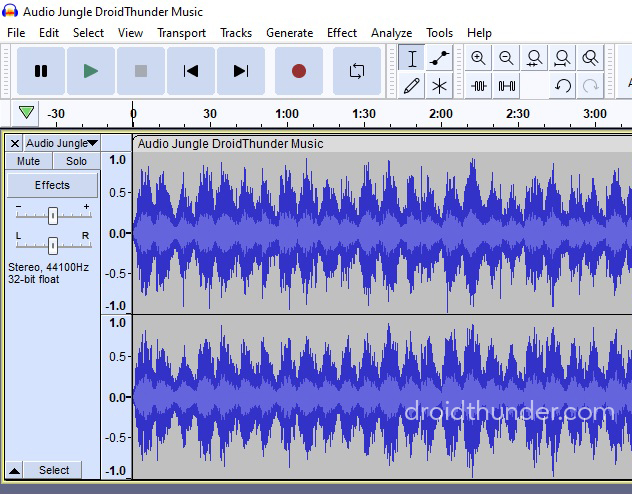Open the Effect menu
The width and height of the screenshot is (632, 494).
click(x=342, y=33)
